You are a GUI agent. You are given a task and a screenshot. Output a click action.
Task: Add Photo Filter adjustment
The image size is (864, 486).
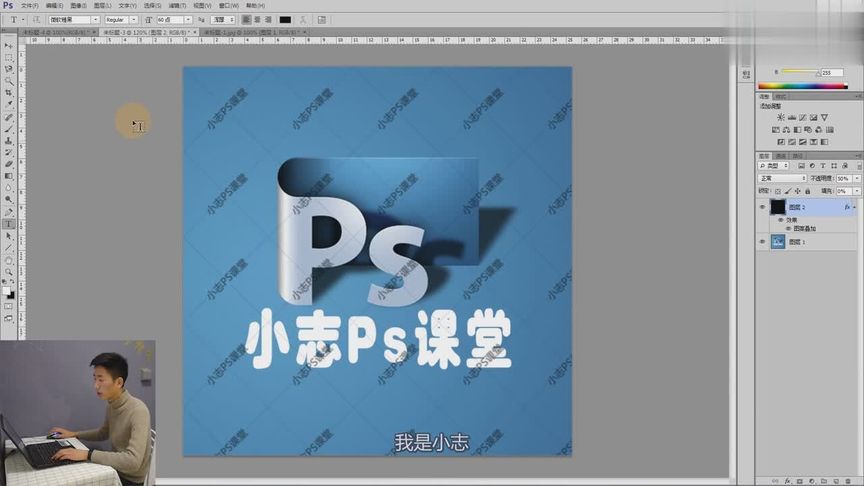click(808, 129)
